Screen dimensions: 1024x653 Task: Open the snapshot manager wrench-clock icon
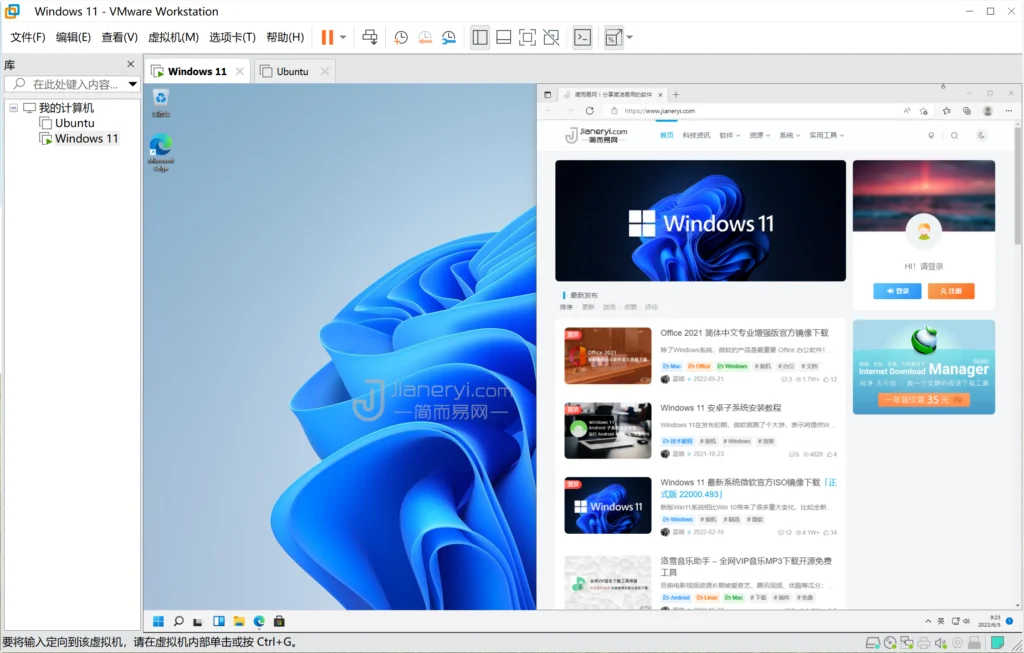click(449, 37)
